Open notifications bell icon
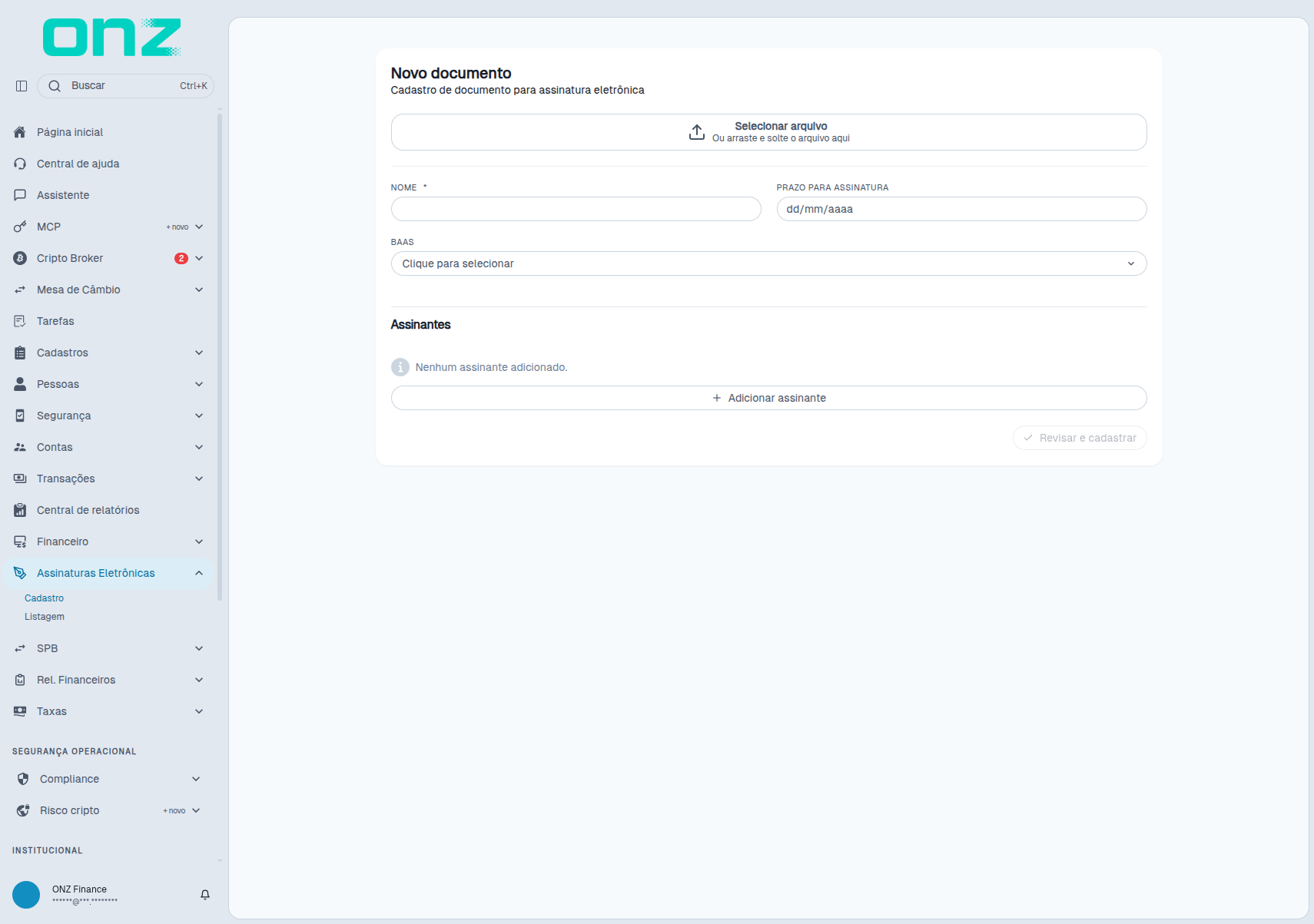Image resolution: width=1314 pixels, height=924 pixels. tap(205, 895)
